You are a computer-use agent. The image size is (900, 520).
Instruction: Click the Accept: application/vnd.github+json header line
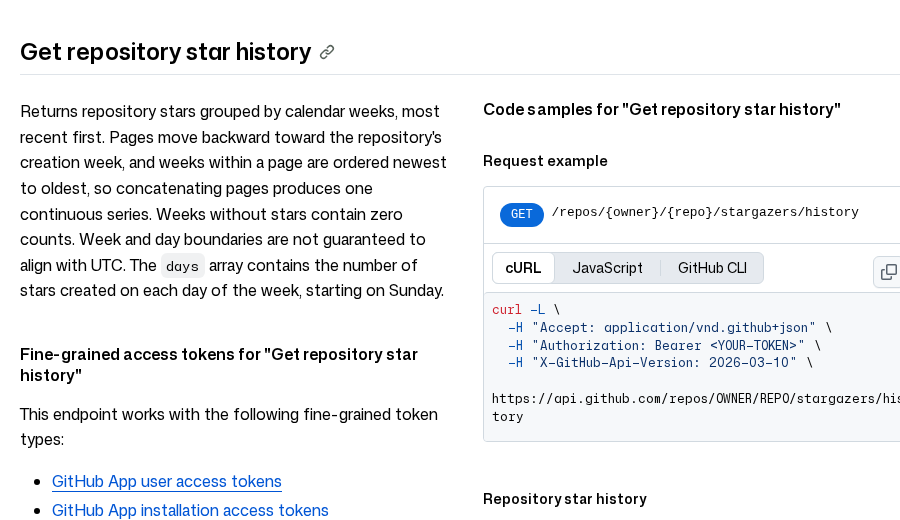(669, 328)
